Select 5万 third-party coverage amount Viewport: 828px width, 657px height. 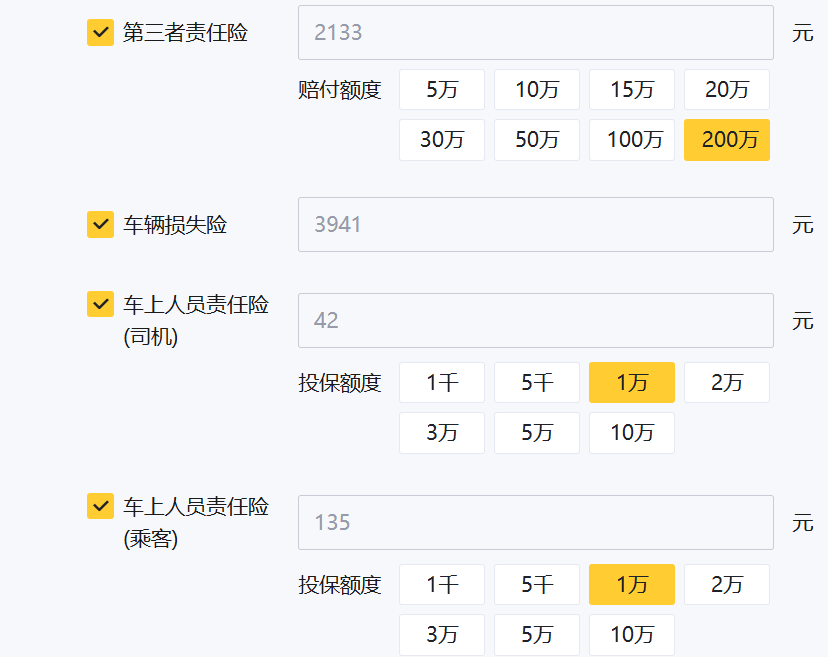point(441,90)
